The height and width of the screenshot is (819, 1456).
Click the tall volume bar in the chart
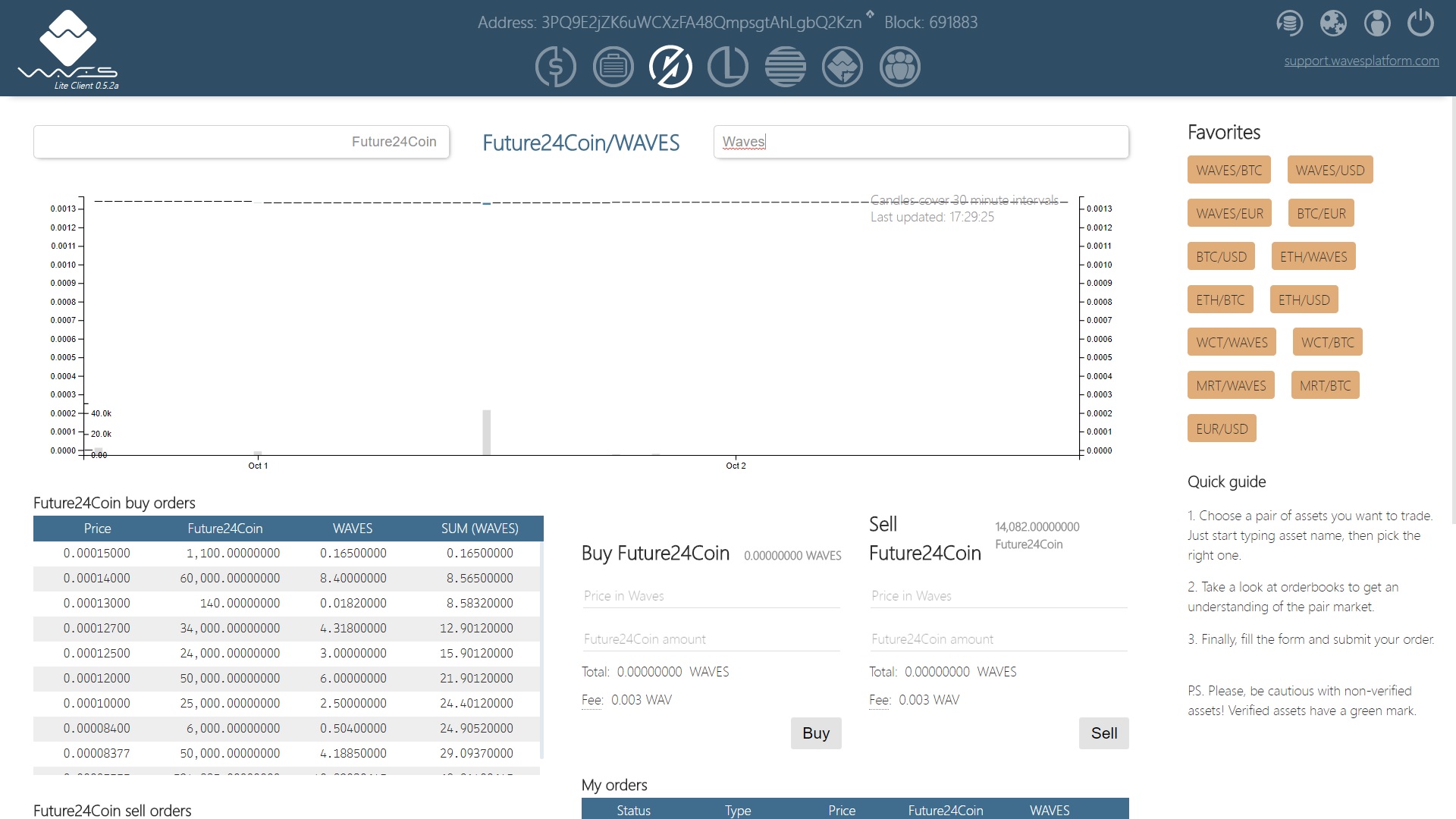tap(487, 432)
